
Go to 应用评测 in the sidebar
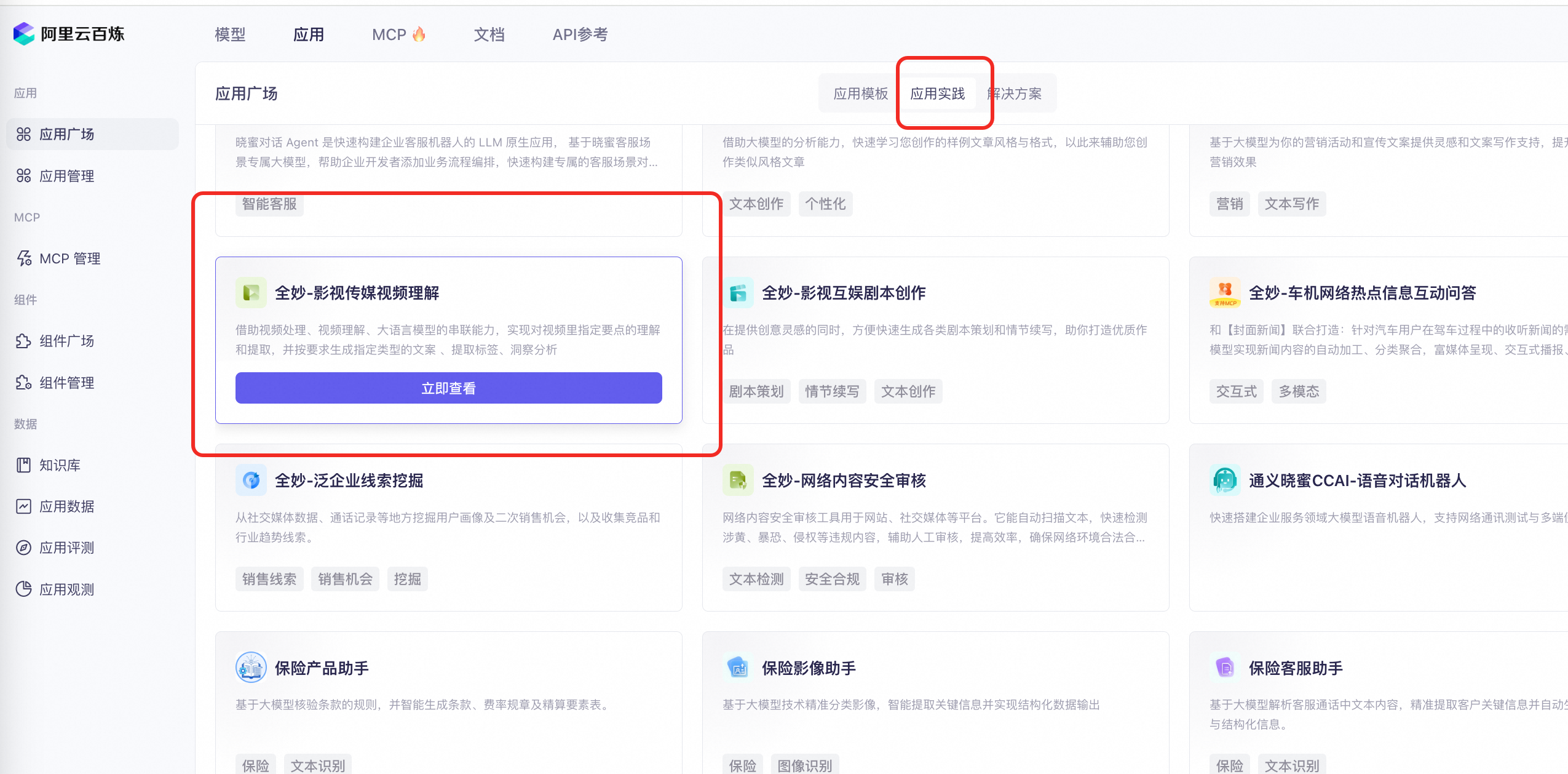coord(92,548)
